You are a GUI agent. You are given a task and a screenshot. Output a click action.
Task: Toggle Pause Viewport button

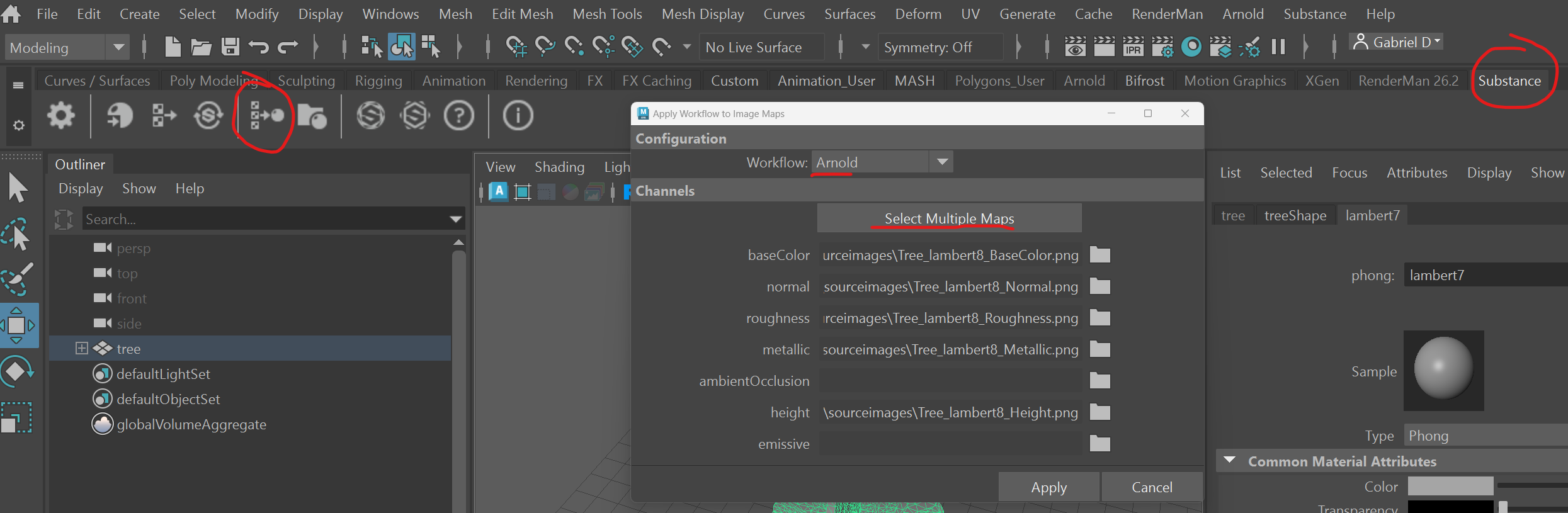coord(1278,47)
